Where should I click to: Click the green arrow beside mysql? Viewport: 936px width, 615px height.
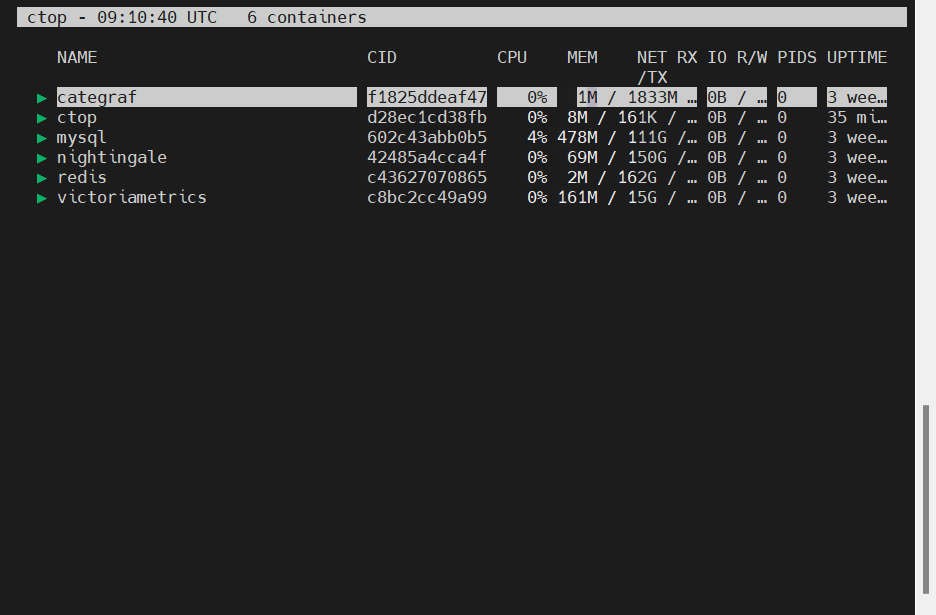[x=42, y=138]
